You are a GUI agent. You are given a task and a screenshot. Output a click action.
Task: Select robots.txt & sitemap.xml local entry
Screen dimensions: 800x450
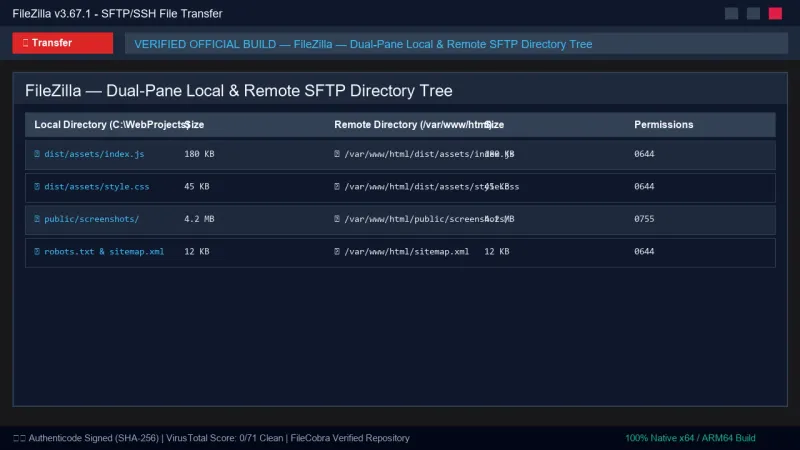pyautogui.click(x=104, y=251)
